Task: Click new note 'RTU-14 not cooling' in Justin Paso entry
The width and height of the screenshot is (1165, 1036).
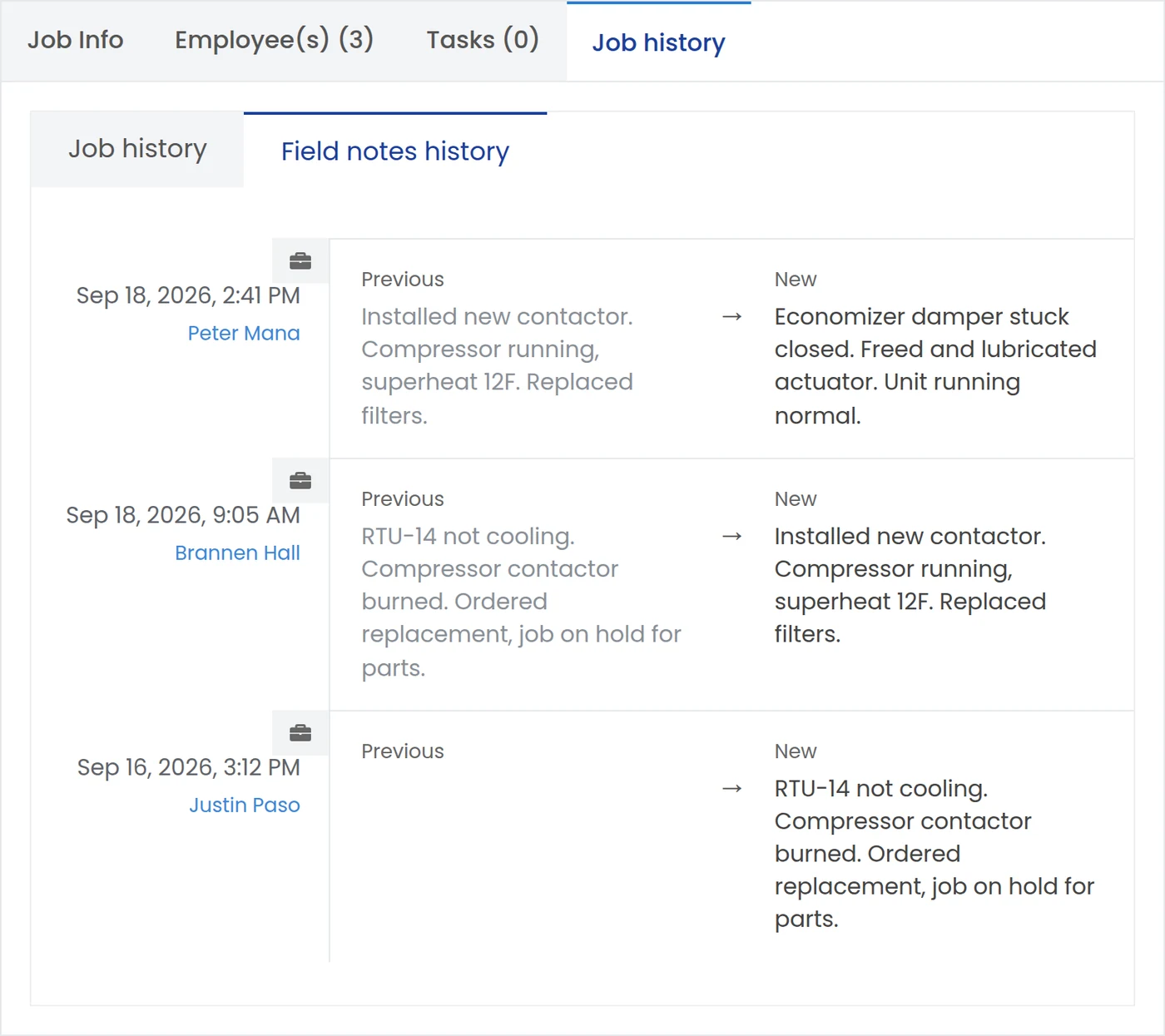Action: [x=934, y=854]
